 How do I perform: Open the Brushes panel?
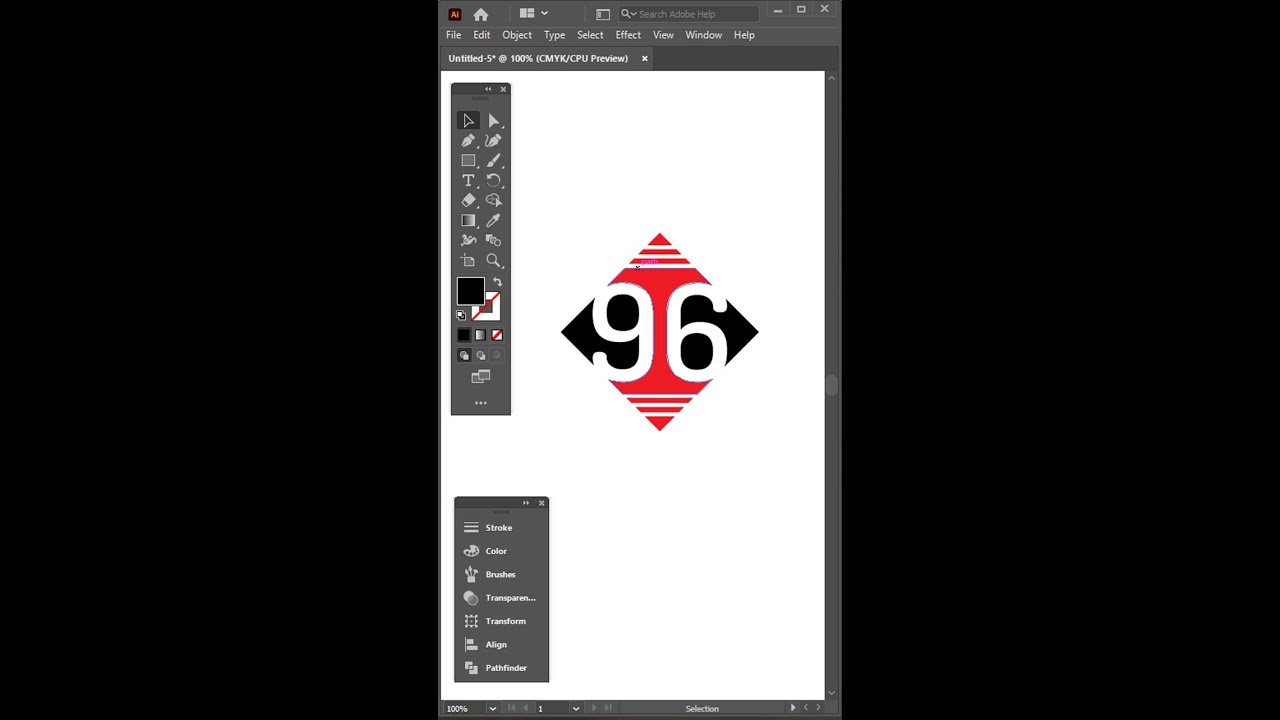[x=501, y=575]
